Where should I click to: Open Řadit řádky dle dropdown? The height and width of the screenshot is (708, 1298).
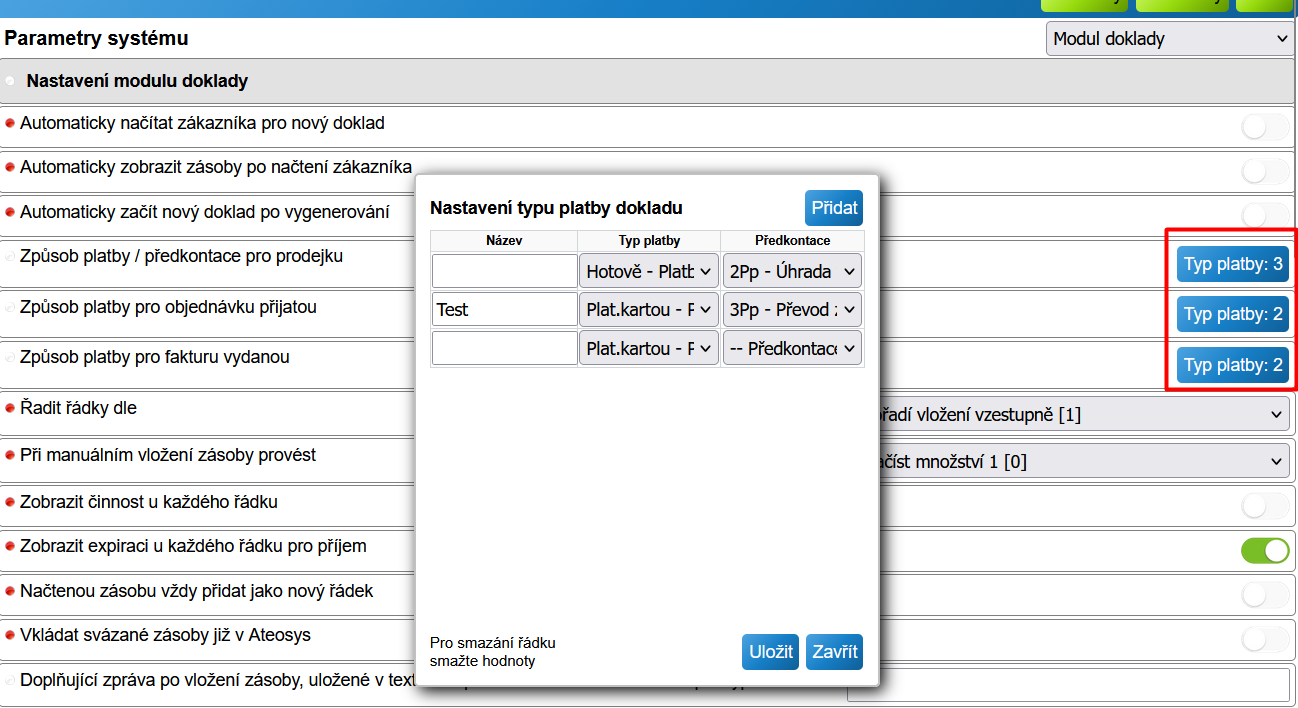pyautogui.click(x=1084, y=414)
